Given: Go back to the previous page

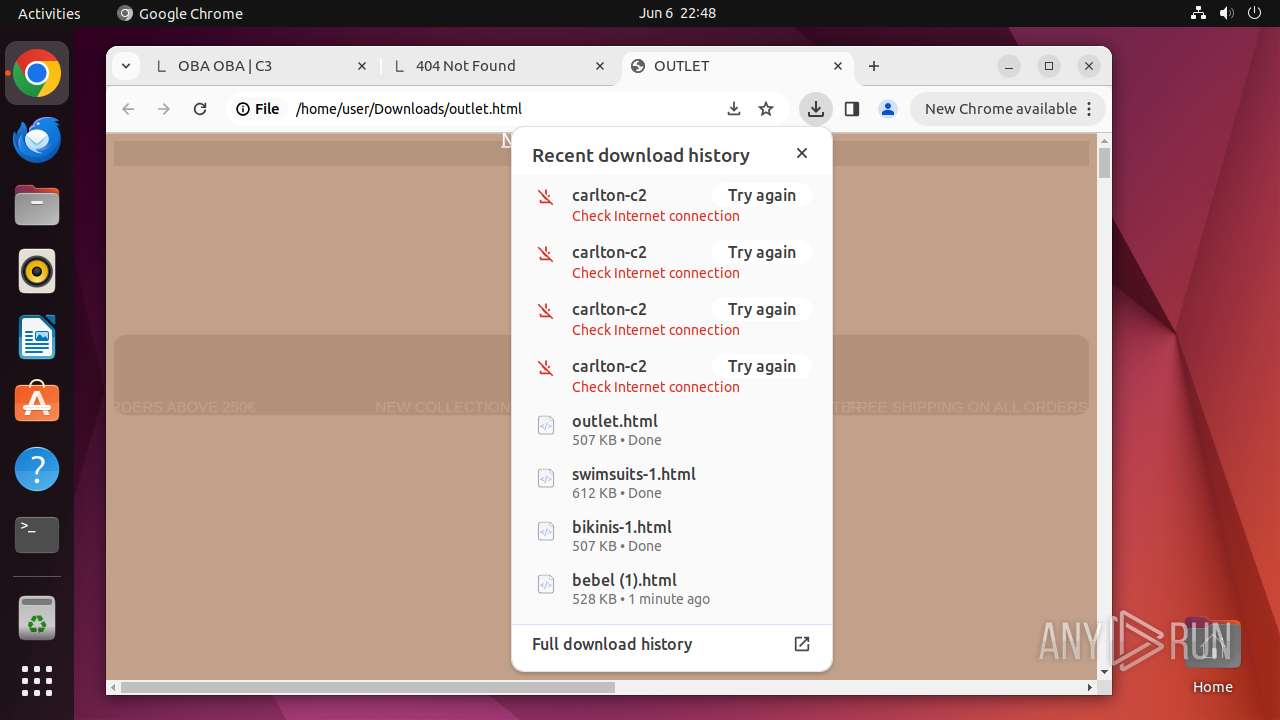Looking at the screenshot, I should pyautogui.click(x=128, y=109).
